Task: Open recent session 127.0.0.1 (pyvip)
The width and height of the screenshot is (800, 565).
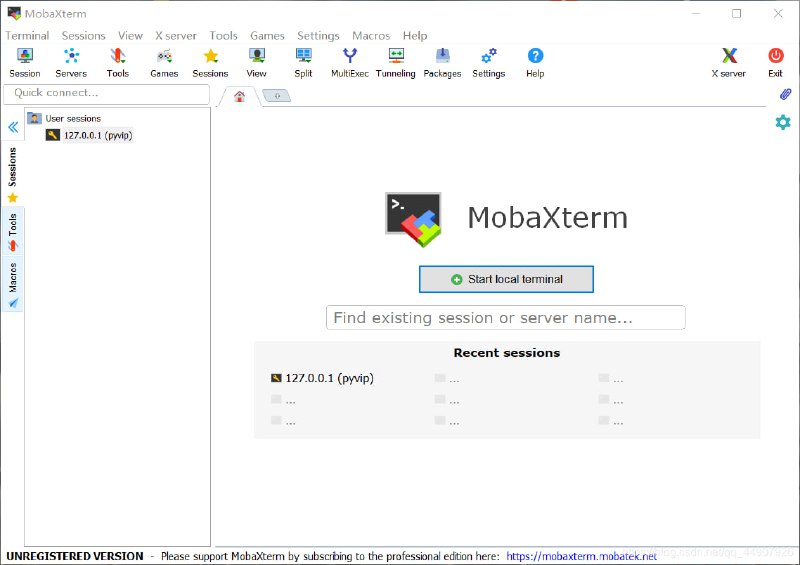Action: (329, 379)
